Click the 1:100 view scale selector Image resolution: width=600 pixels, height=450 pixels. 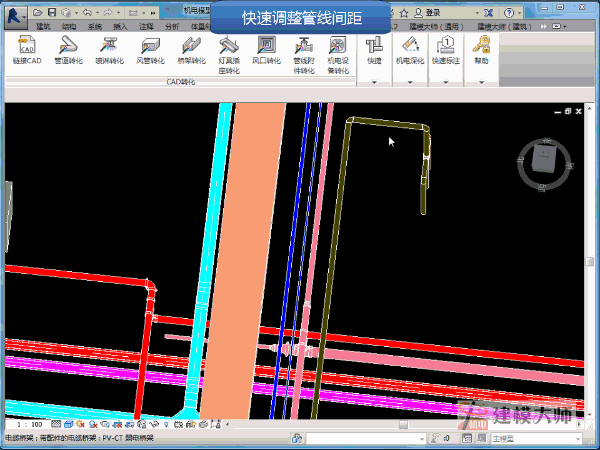pos(29,424)
